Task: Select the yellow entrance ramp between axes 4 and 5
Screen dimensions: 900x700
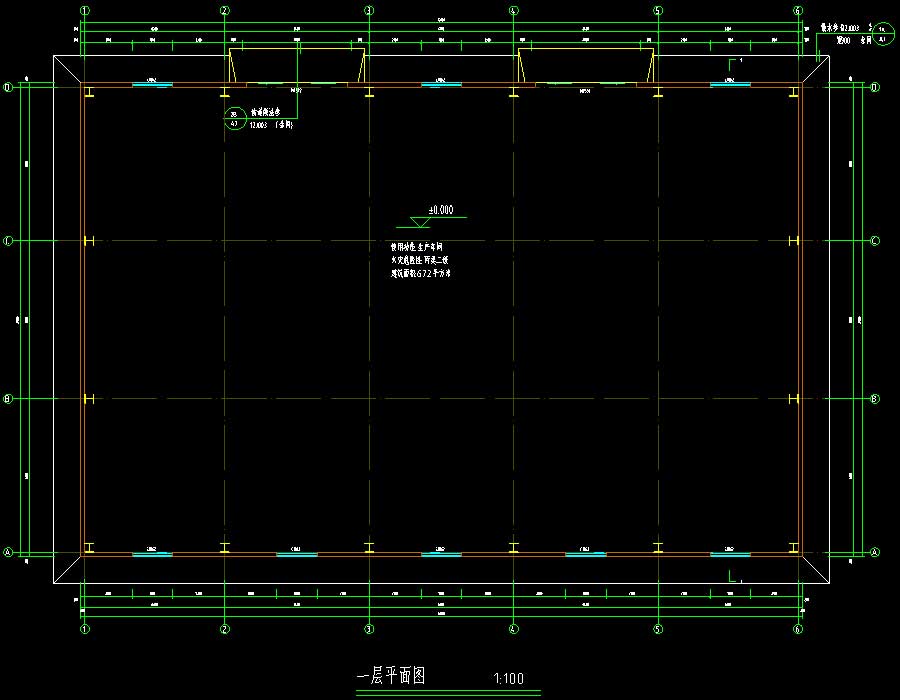Action: click(x=586, y=66)
